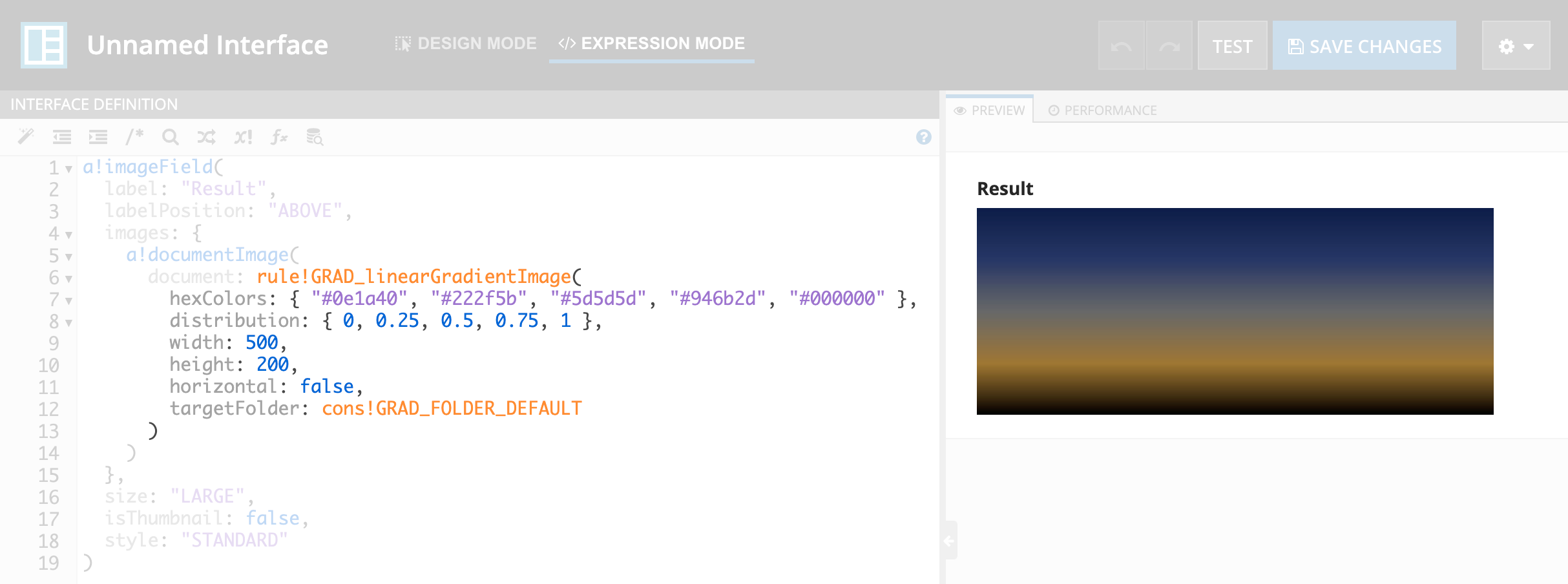Screen dimensions: 1568x584
Task: Click the "LARGE" size value
Action: tap(207, 496)
